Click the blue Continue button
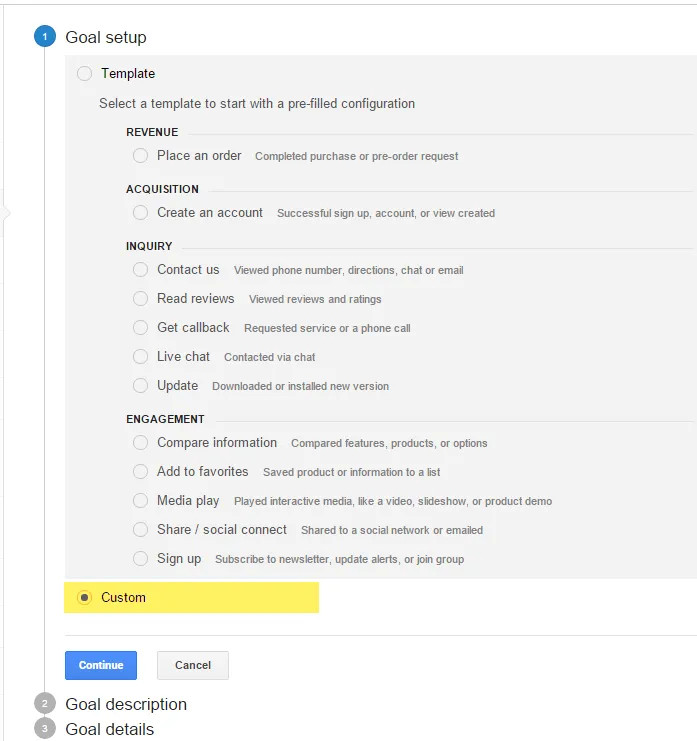Viewport: 697px width, 741px height. 101,665
